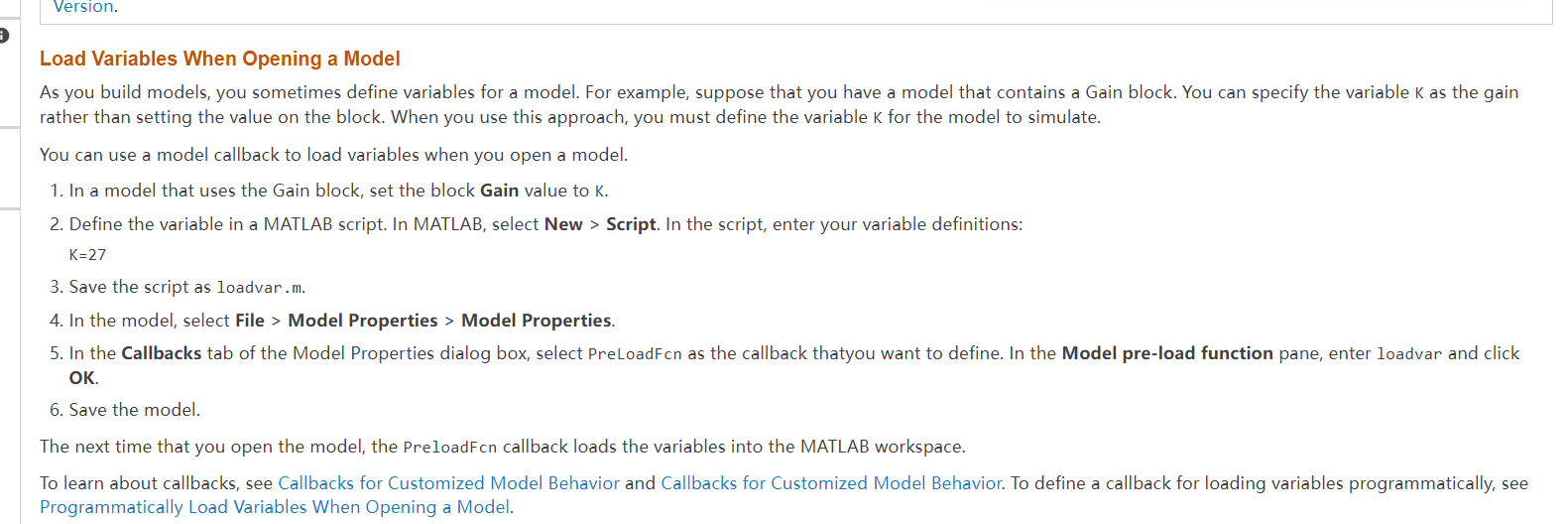Click bold "Callbacks" tab name in step 5
Image resolution: width=1568 pixels, height=524 pixels.
click(x=162, y=353)
